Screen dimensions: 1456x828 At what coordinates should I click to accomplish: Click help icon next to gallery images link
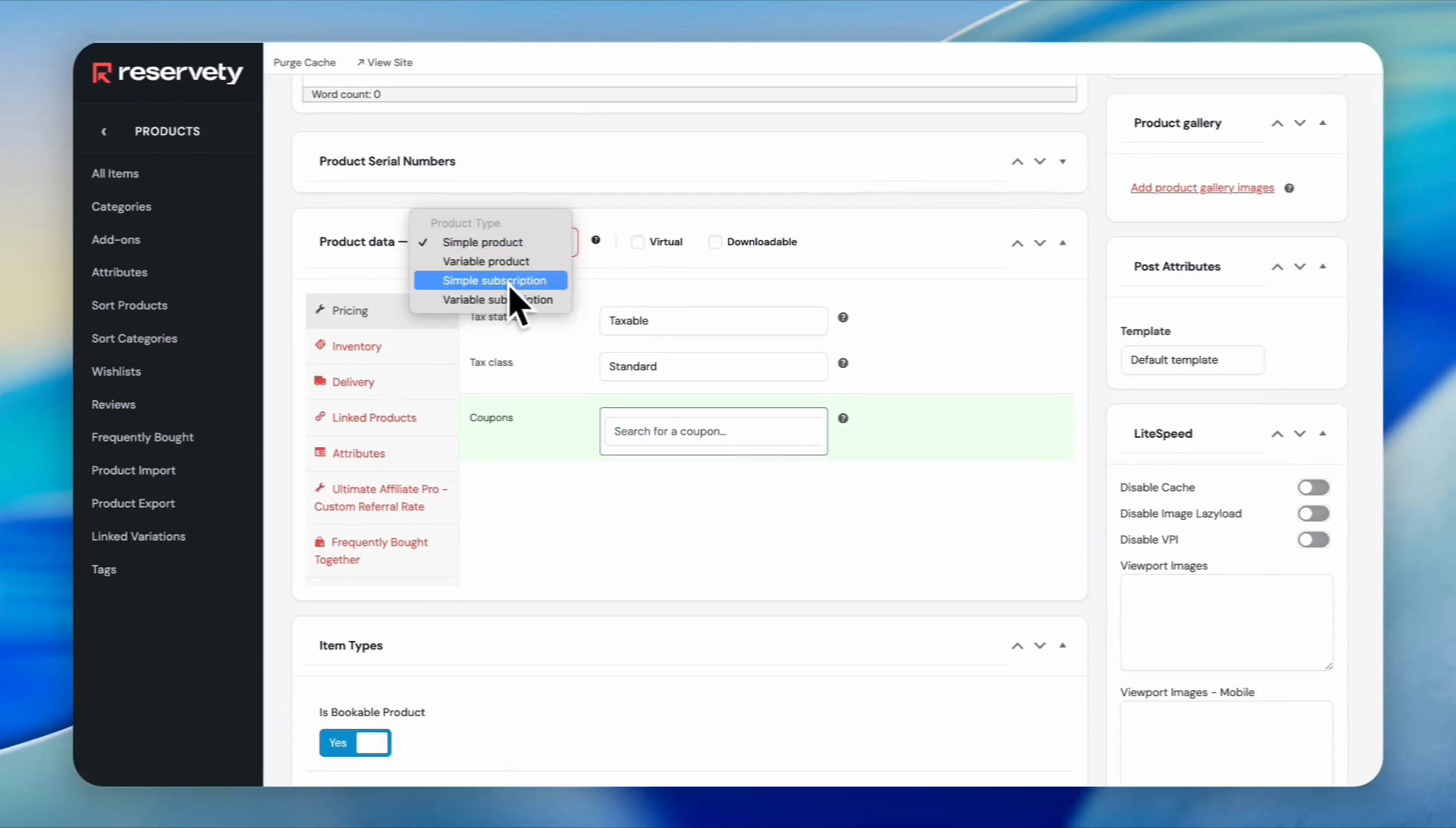[1289, 189]
